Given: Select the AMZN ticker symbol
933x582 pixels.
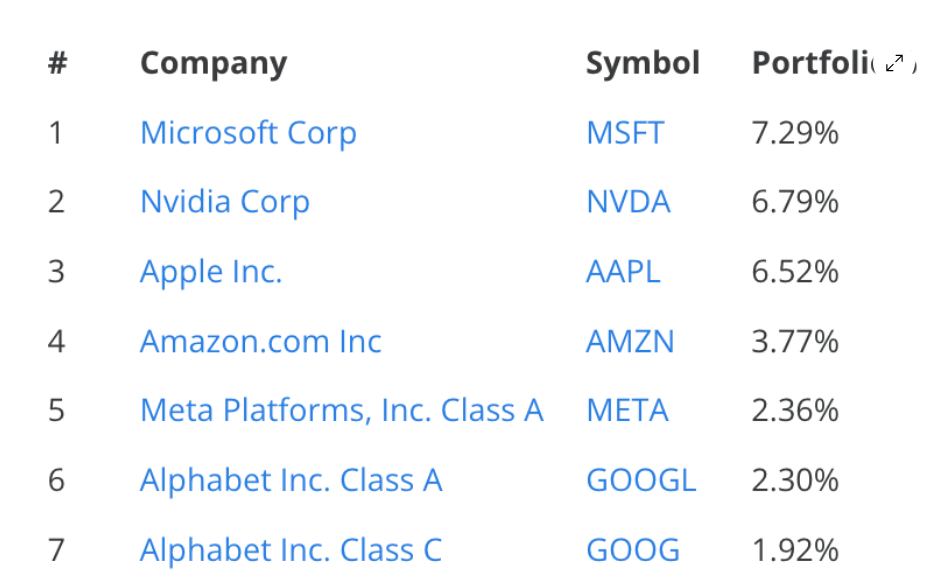Looking at the screenshot, I should pos(630,342).
